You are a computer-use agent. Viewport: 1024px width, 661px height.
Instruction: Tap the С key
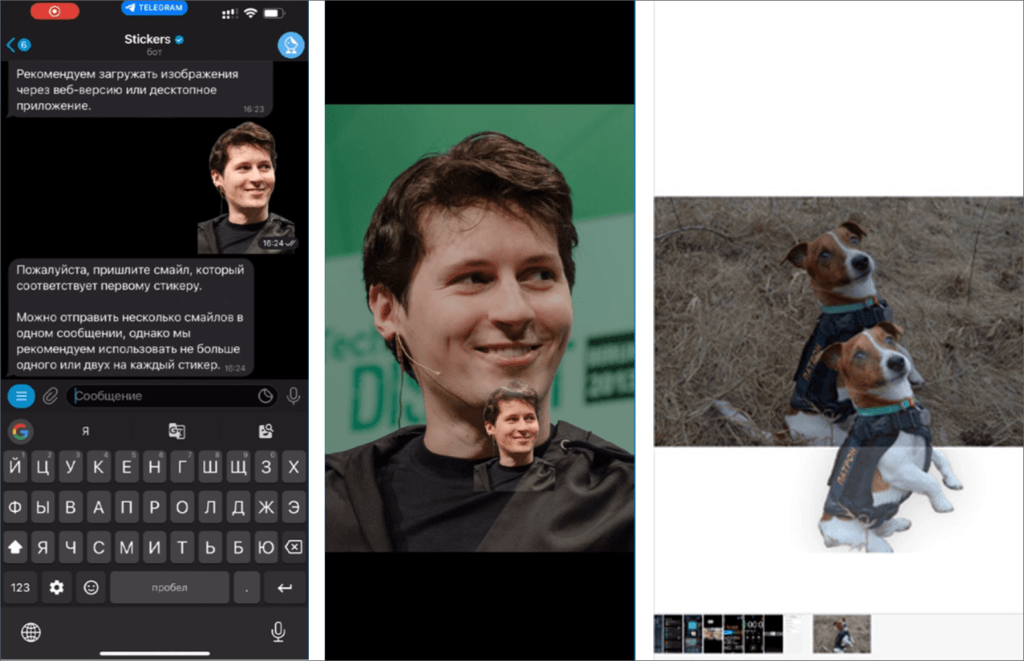[x=99, y=547]
